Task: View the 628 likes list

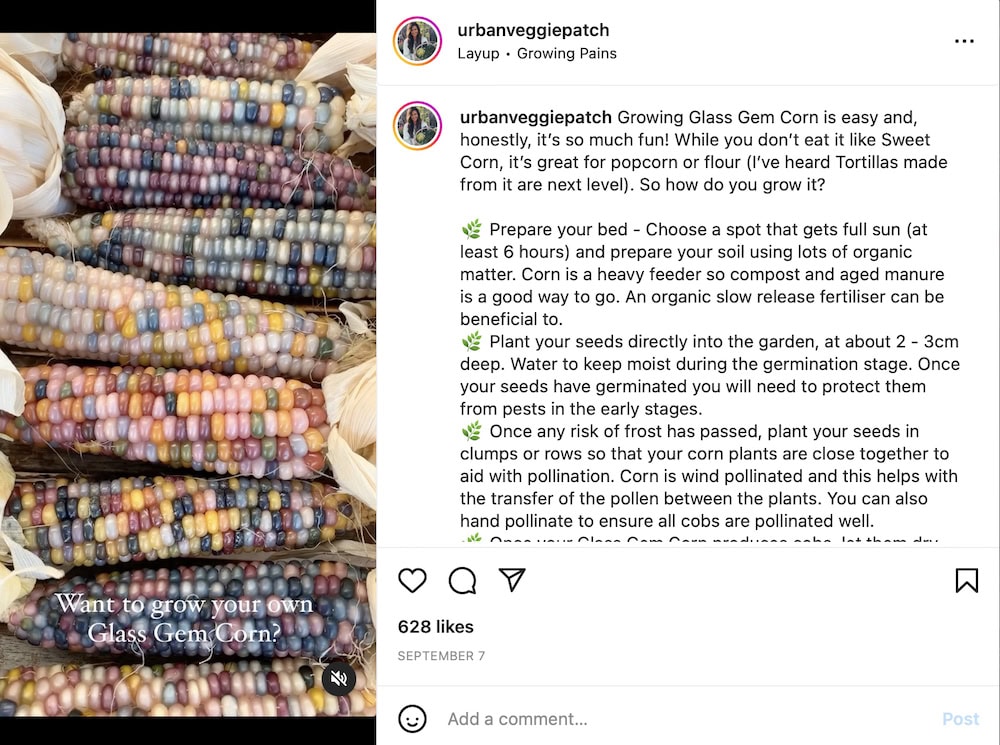Action: [x=436, y=627]
